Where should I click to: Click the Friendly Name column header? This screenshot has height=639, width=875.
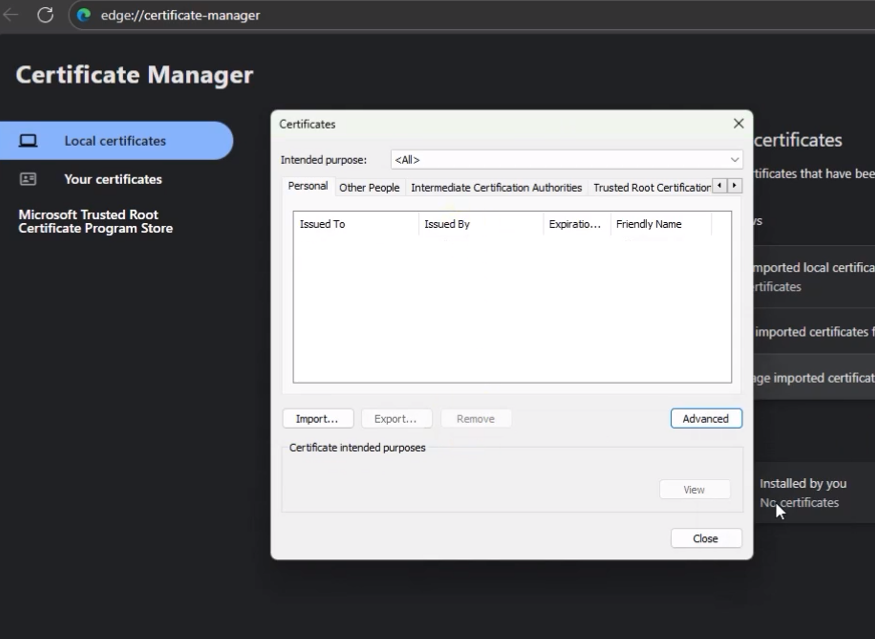pos(660,224)
